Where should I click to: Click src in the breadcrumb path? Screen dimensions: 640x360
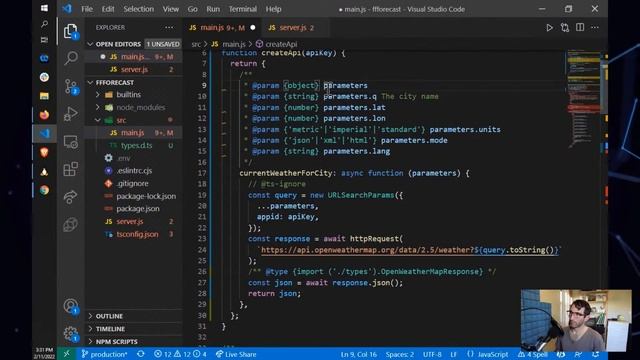pos(196,44)
